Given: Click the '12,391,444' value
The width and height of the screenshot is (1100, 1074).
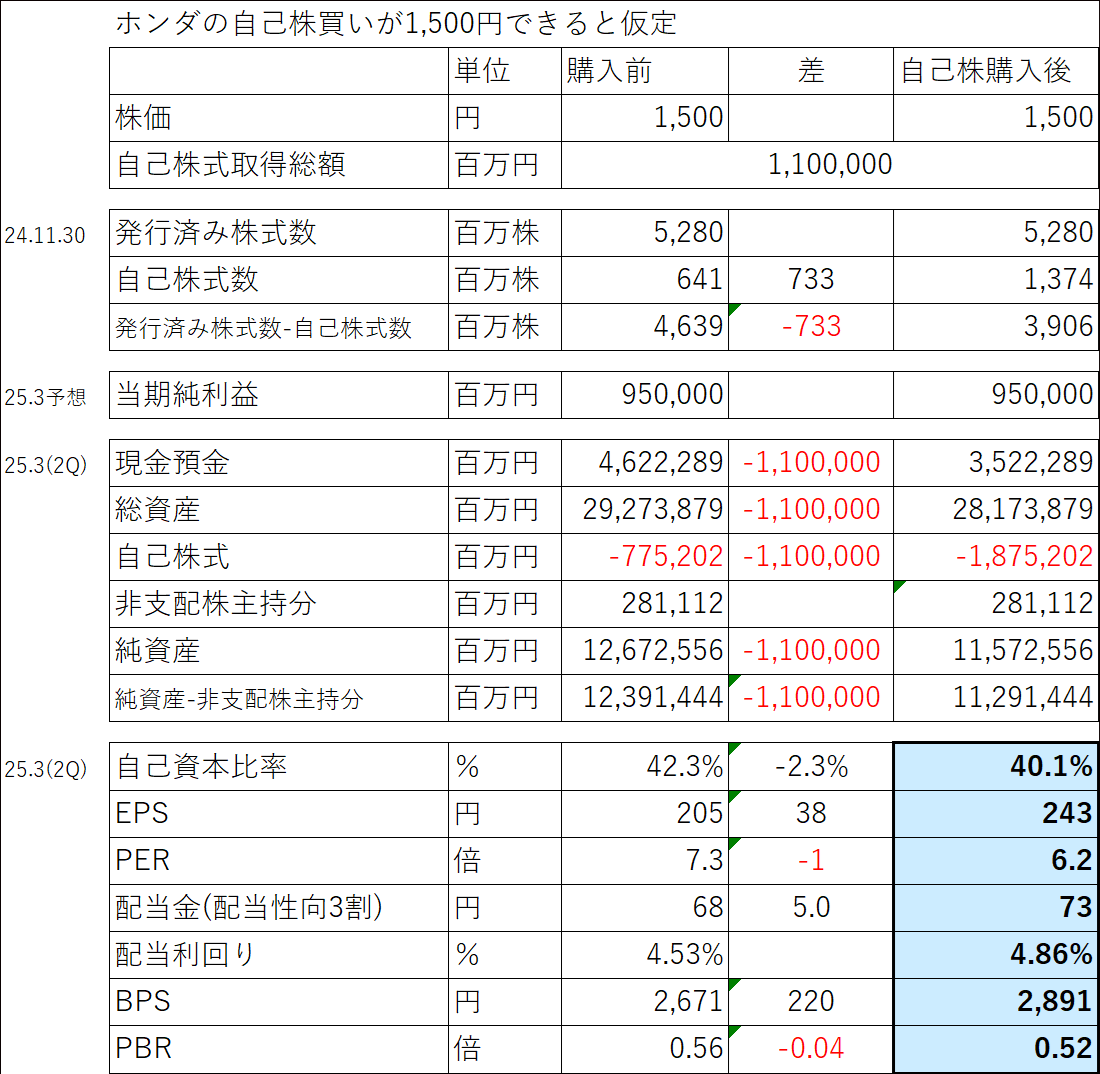Looking at the screenshot, I should [x=652, y=697].
